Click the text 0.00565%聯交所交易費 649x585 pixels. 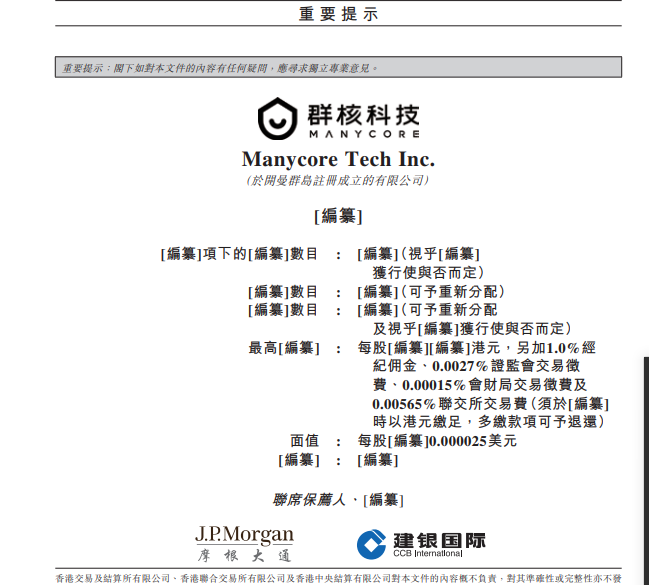[449, 404]
